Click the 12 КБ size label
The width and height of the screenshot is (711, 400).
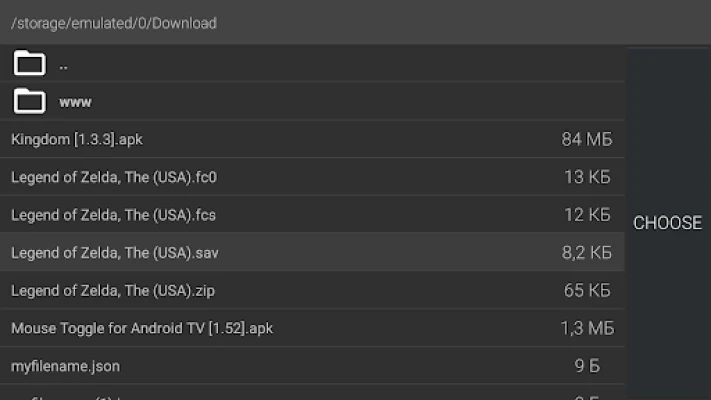pos(587,215)
